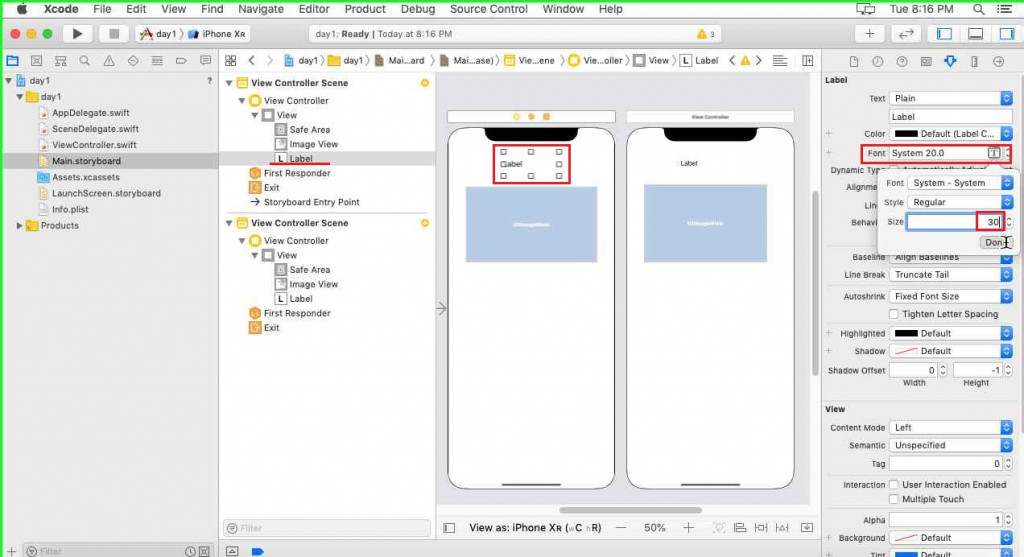The image size is (1024, 557).
Task: Toggle the Debug area panel button
Action: tap(976, 33)
